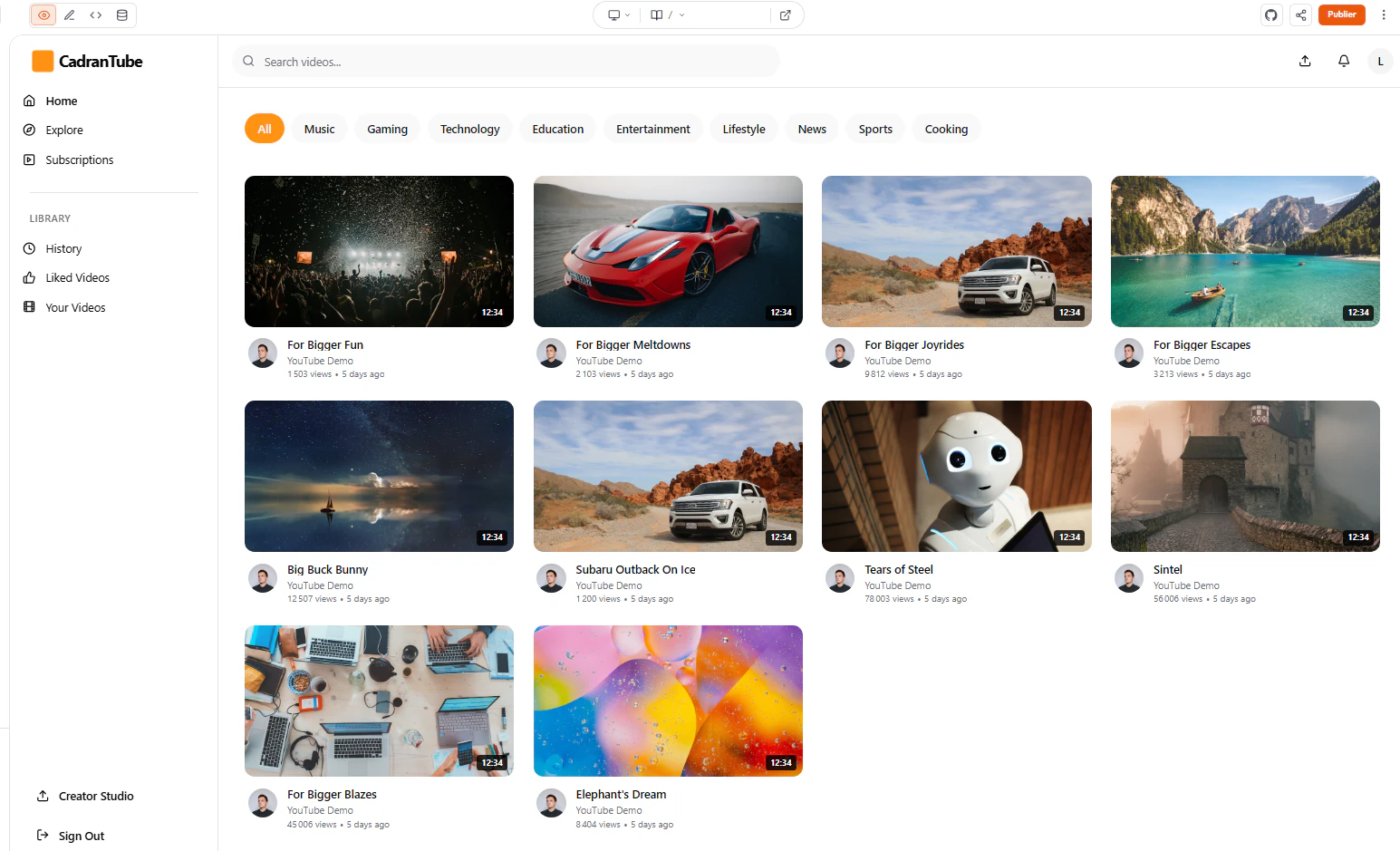
Task: Click the channel avatar beside For Bigger Fun
Action: (x=263, y=353)
